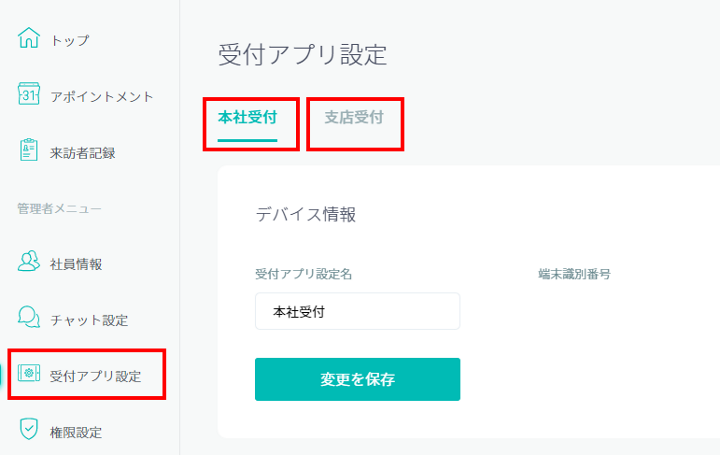720x455 pixels.
Task: Switch to the 本社受付 tab
Action: coord(247,117)
